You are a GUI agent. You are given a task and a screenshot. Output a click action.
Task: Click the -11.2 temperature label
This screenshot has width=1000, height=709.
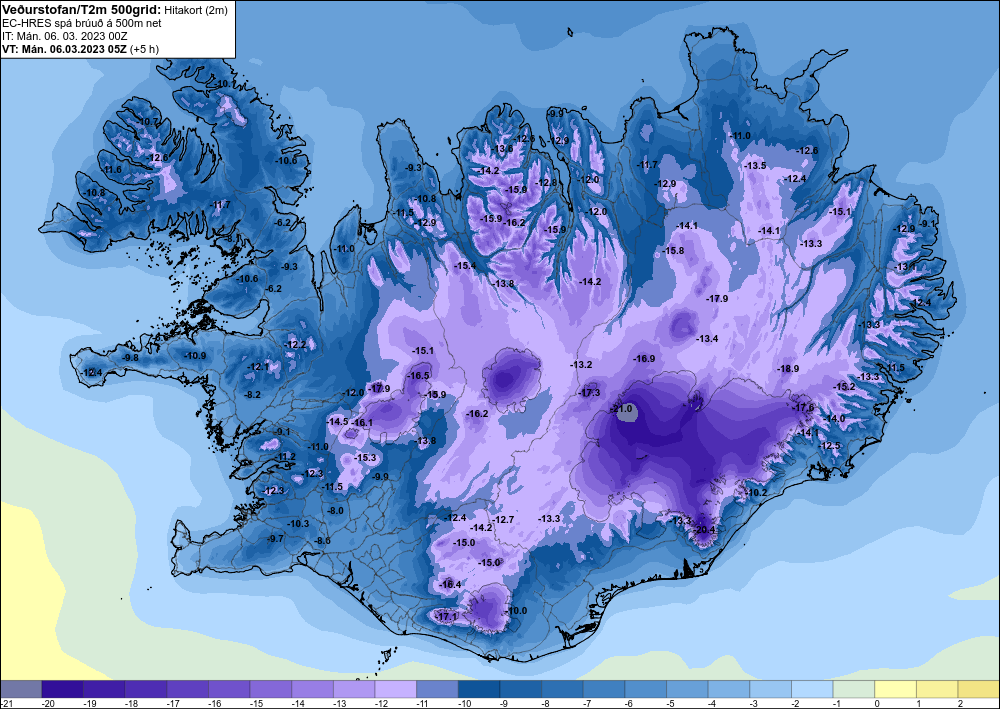(286, 457)
